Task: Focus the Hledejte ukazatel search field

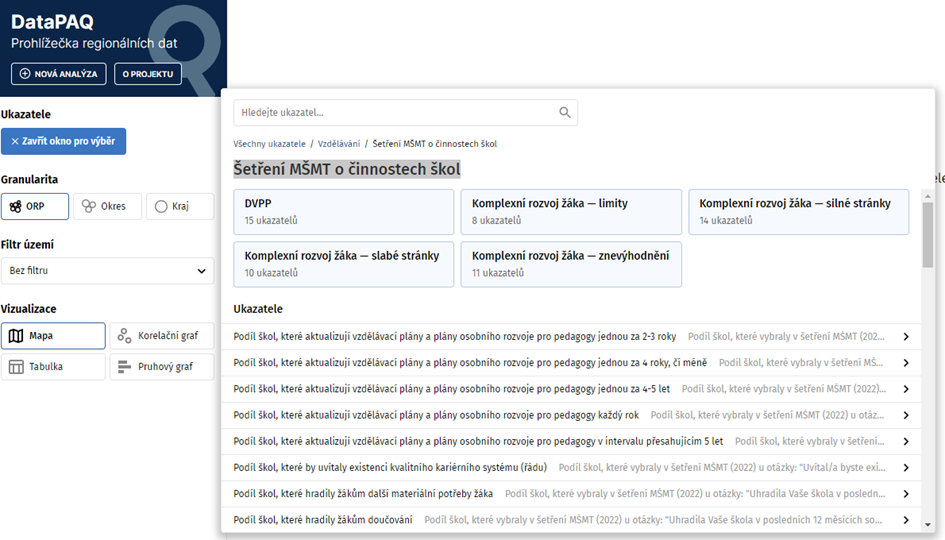Action: pyautogui.click(x=395, y=113)
